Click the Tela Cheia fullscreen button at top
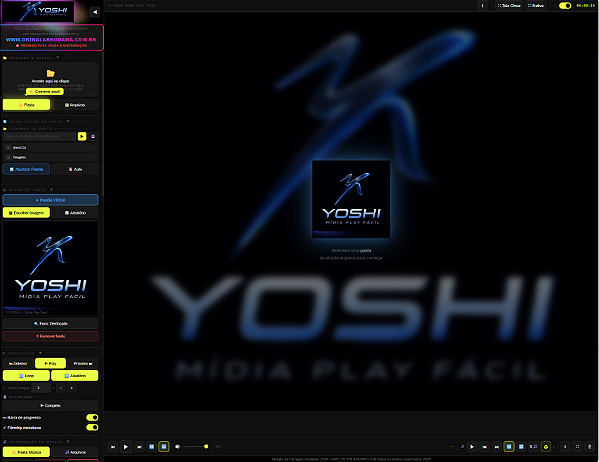This screenshot has height=462, width=599. tap(509, 5)
